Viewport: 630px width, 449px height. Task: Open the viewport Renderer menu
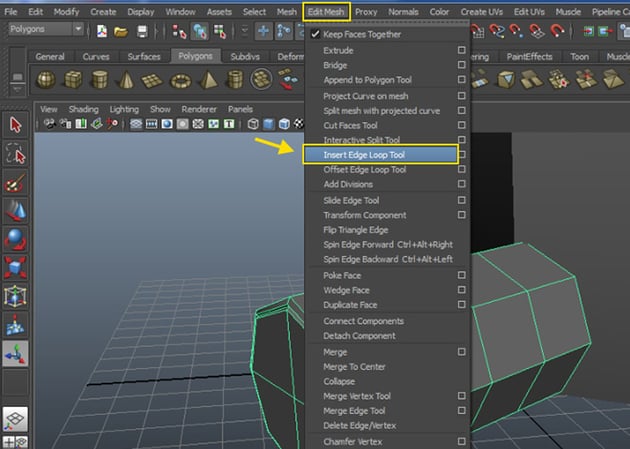click(199, 109)
